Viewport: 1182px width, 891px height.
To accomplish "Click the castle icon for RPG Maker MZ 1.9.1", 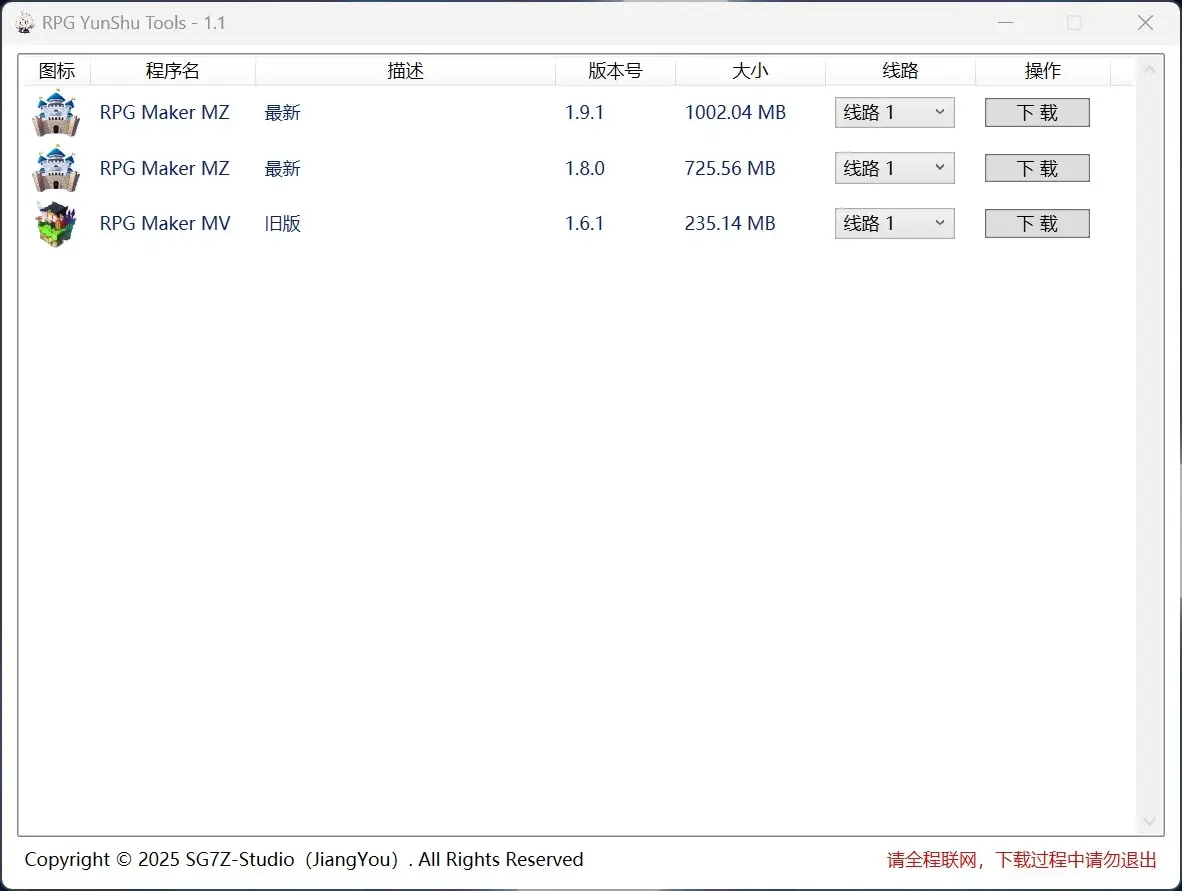I will [56, 113].
